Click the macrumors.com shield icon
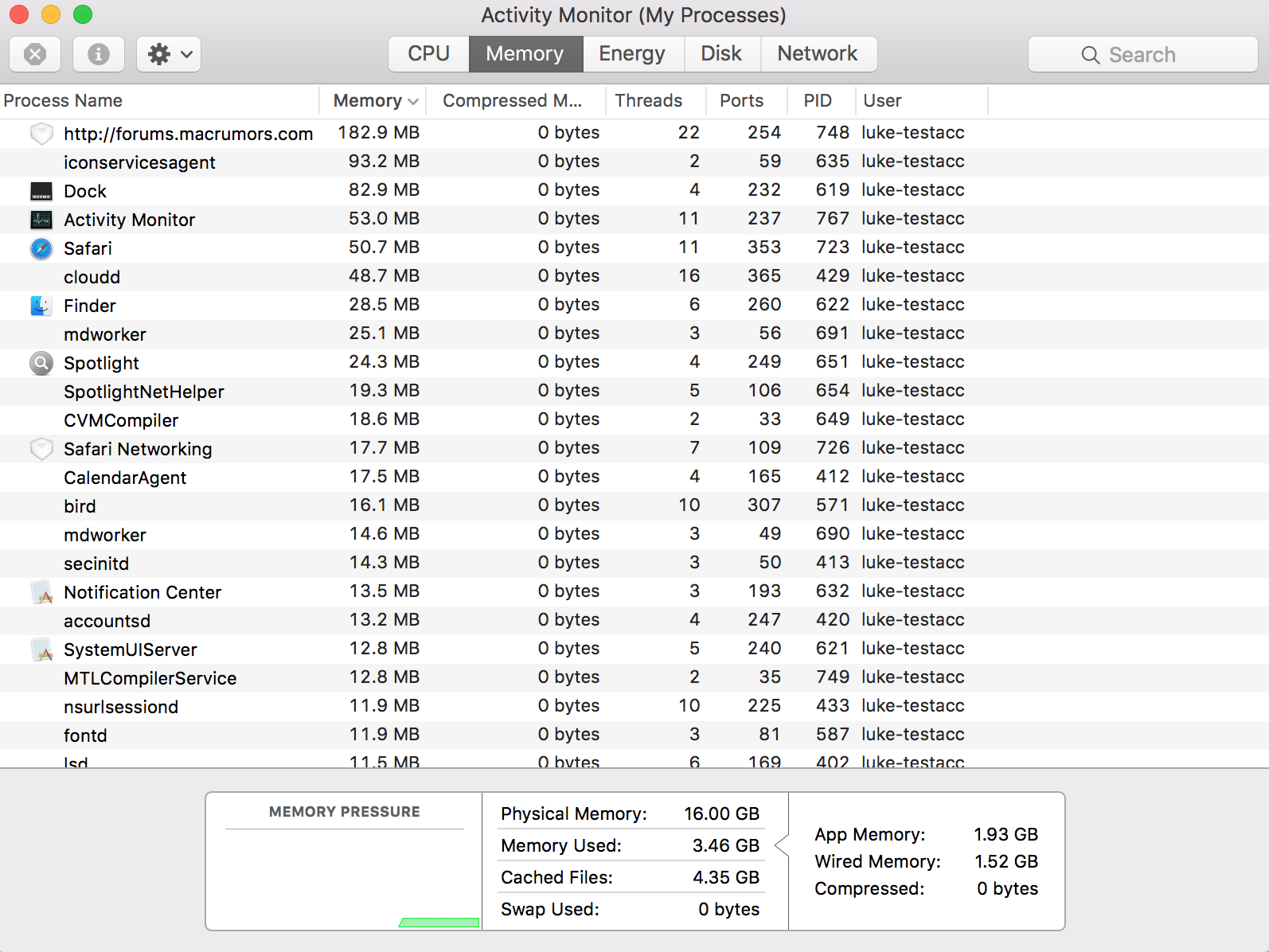1269x952 pixels. pos(41,133)
